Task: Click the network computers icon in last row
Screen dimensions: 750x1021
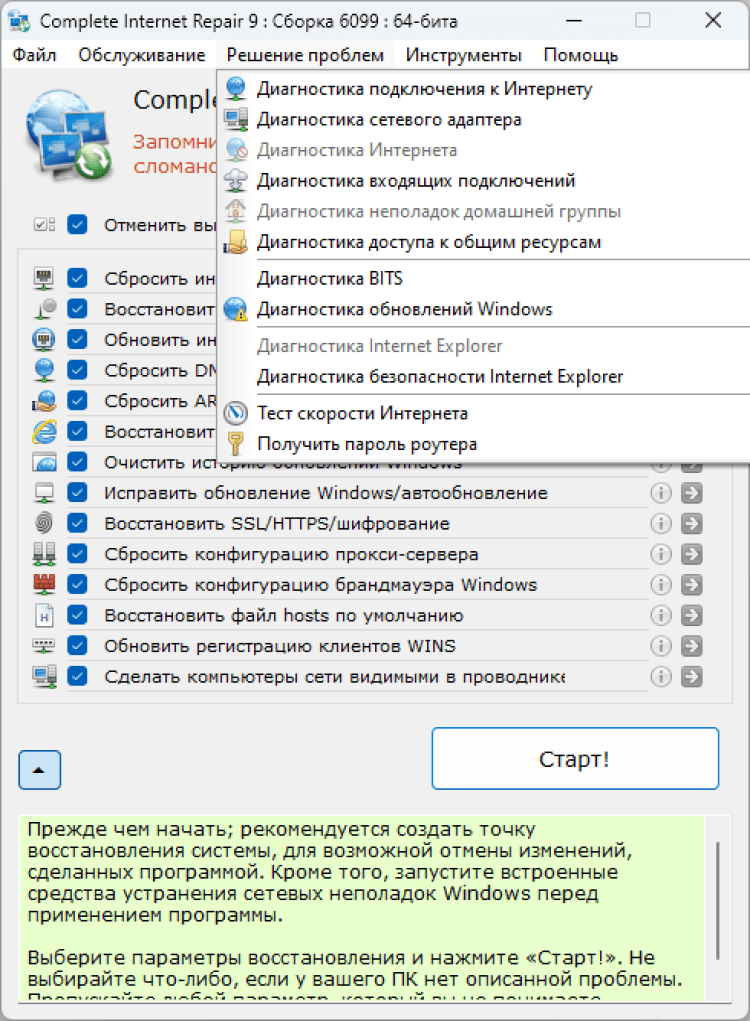Action: point(44,676)
